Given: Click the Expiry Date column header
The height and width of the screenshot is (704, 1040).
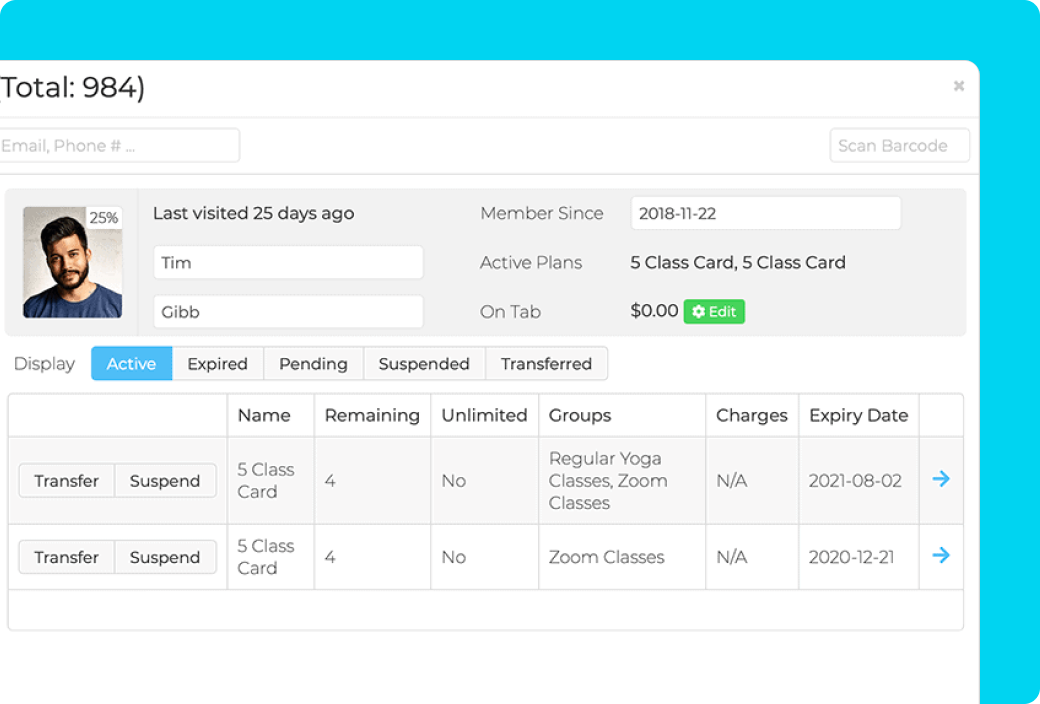Looking at the screenshot, I should click(858, 415).
